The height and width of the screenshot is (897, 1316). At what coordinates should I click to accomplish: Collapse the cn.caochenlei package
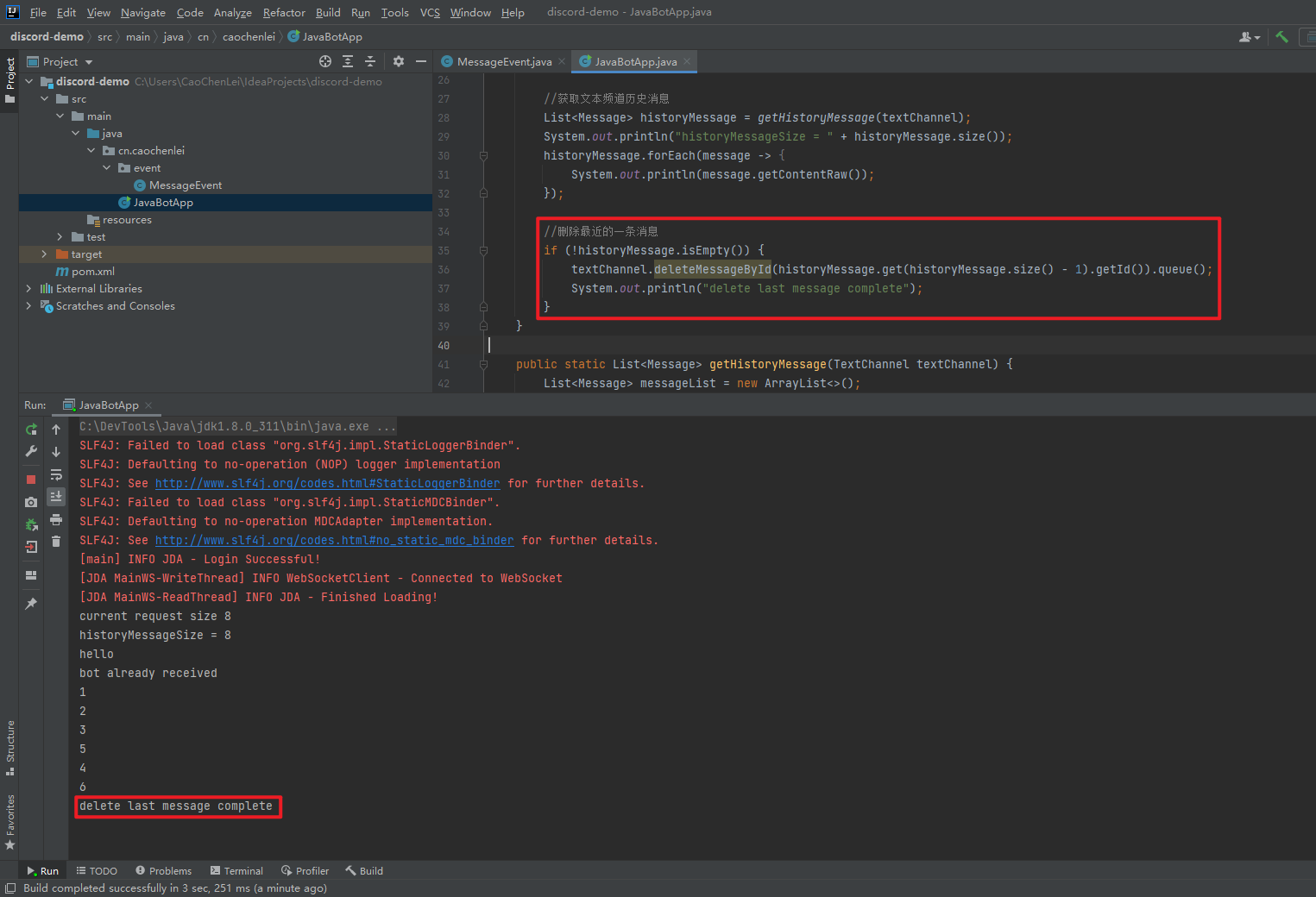coord(91,151)
